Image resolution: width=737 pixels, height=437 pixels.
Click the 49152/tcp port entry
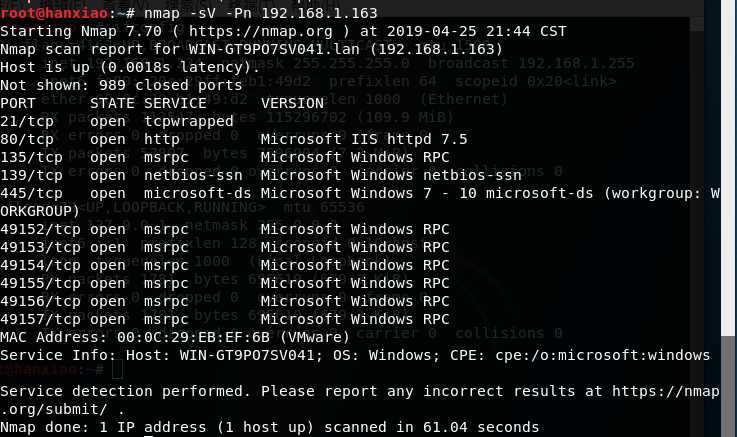tap(40, 229)
